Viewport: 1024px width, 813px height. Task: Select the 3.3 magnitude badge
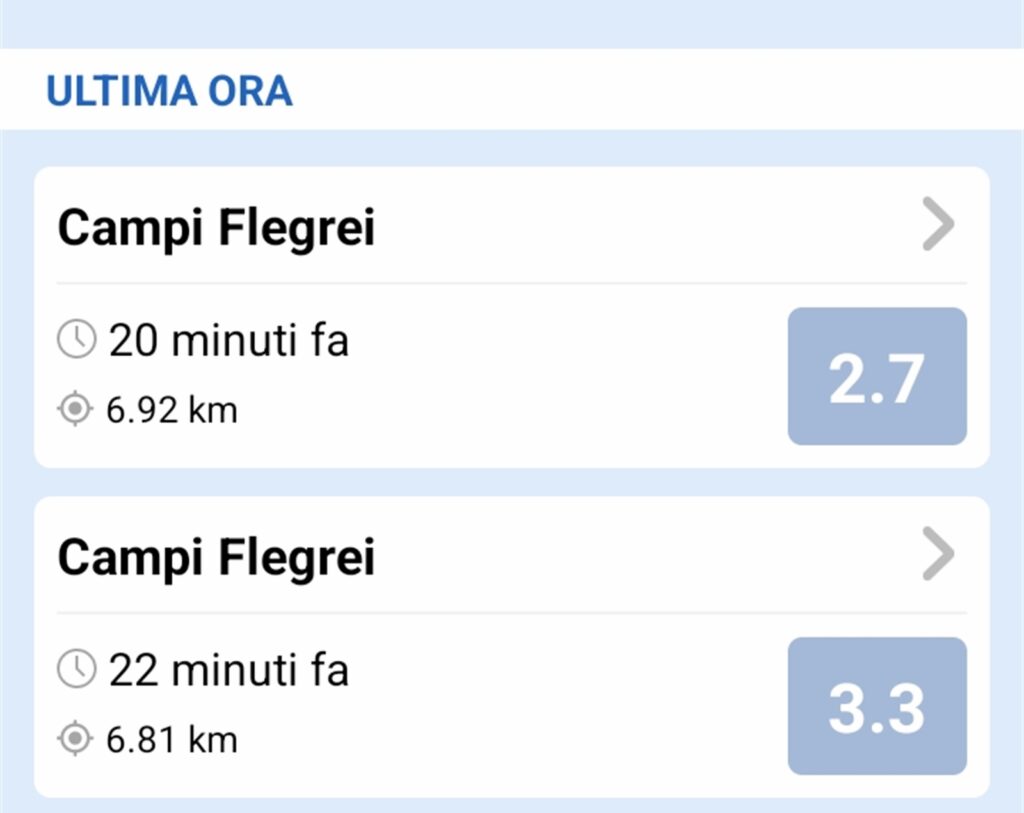877,706
